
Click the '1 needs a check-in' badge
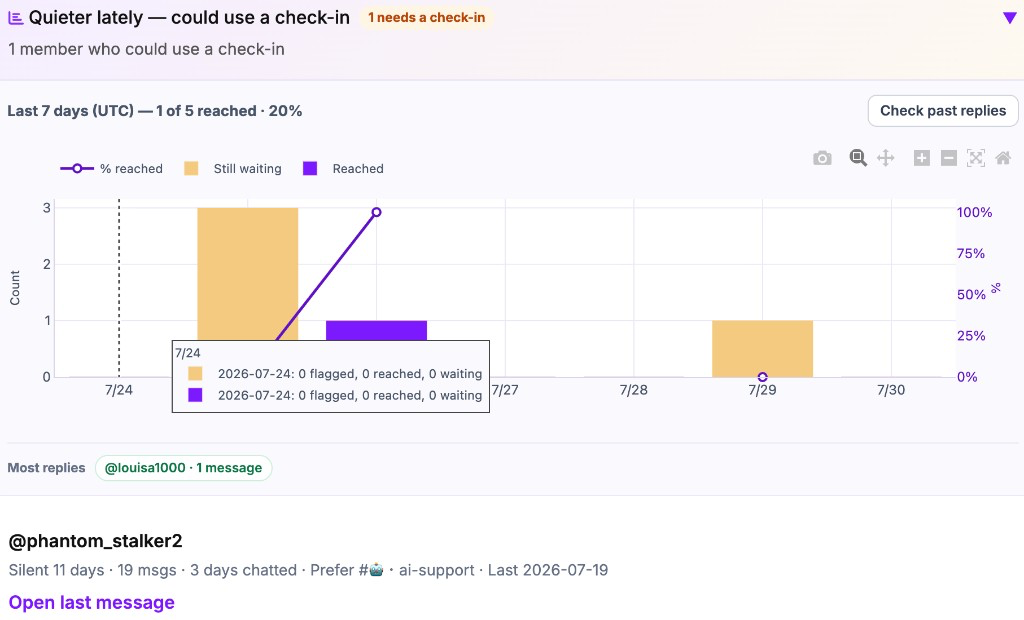coord(426,18)
